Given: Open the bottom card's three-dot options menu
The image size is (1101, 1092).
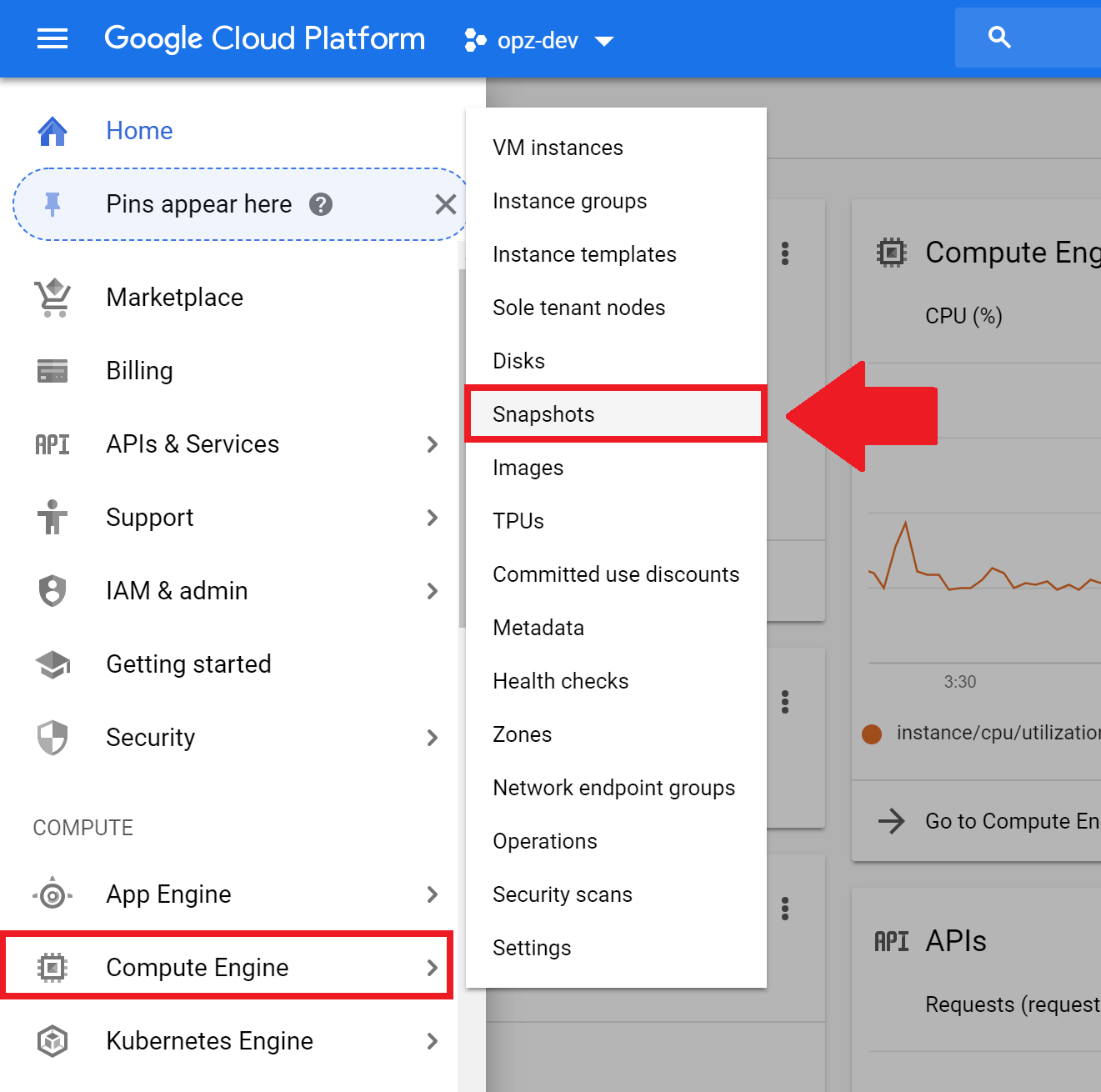Looking at the screenshot, I should pos(785,909).
